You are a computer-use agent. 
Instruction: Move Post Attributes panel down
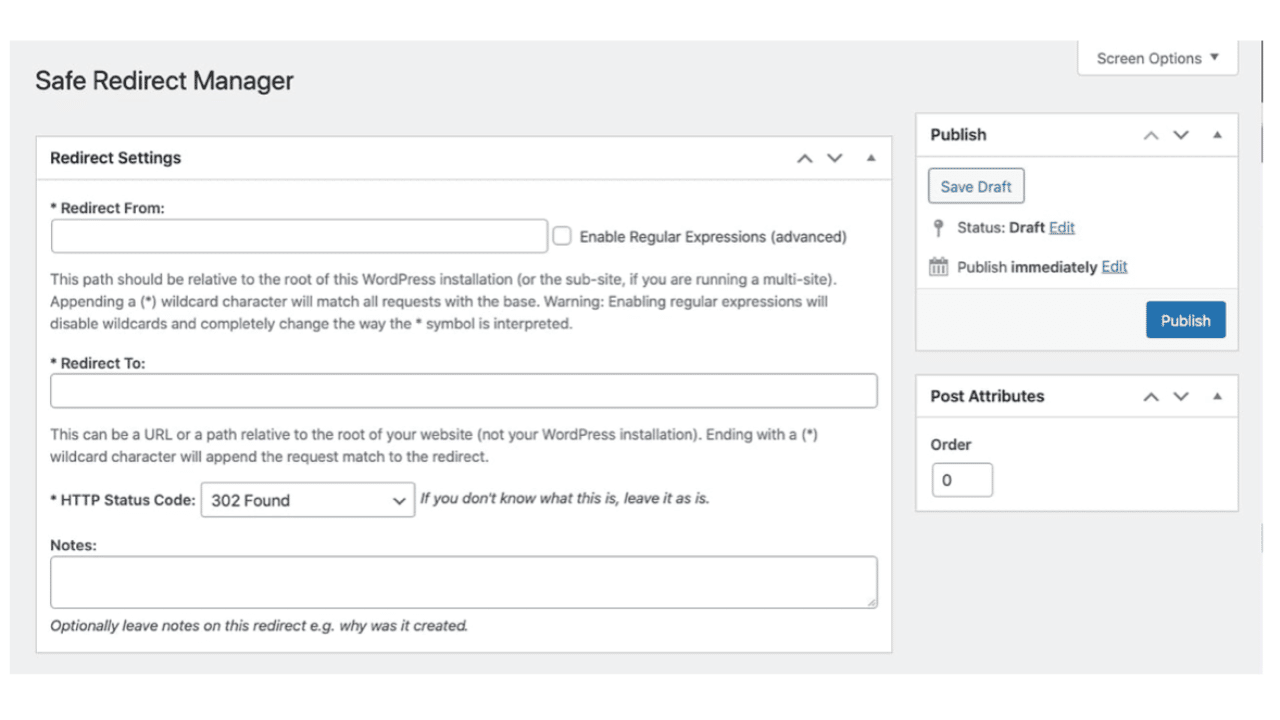click(1181, 396)
